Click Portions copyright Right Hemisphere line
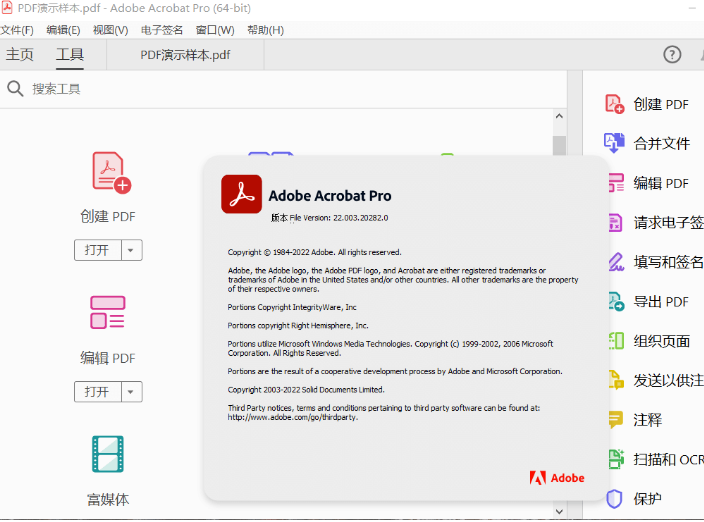Image resolution: width=704 pixels, height=522 pixels. (x=298, y=325)
